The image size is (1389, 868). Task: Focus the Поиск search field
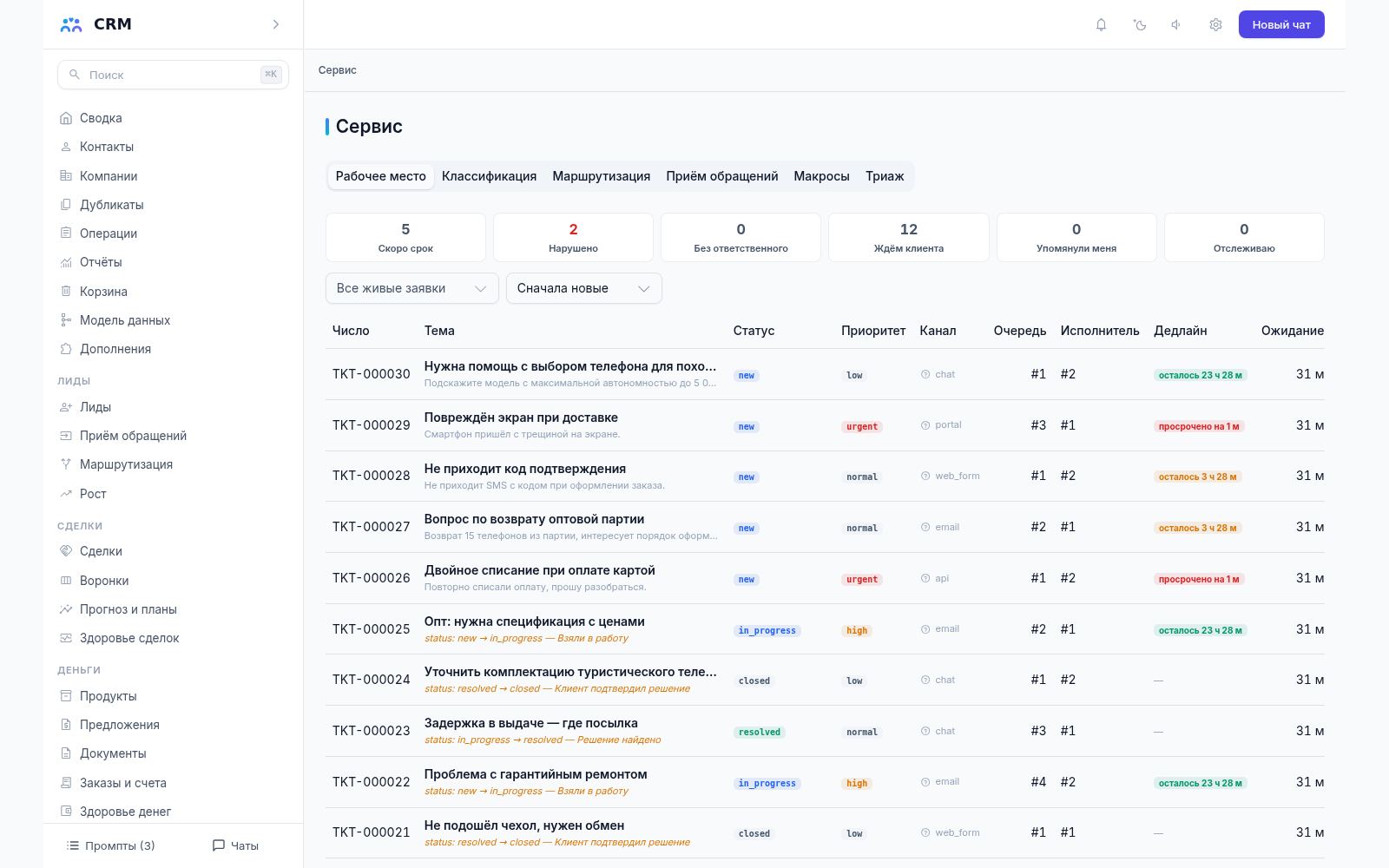[173, 75]
